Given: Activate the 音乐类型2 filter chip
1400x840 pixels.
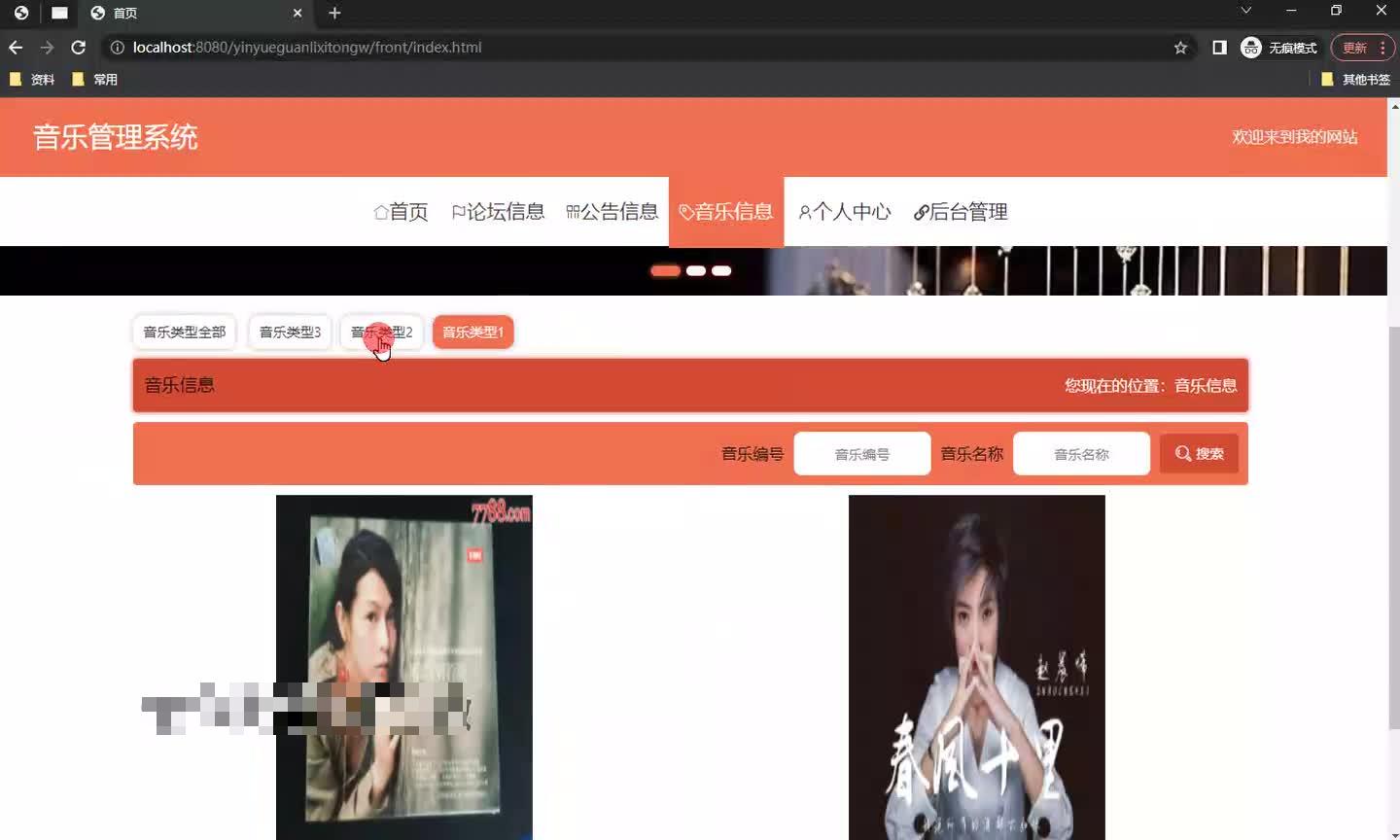Looking at the screenshot, I should pyautogui.click(x=380, y=332).
